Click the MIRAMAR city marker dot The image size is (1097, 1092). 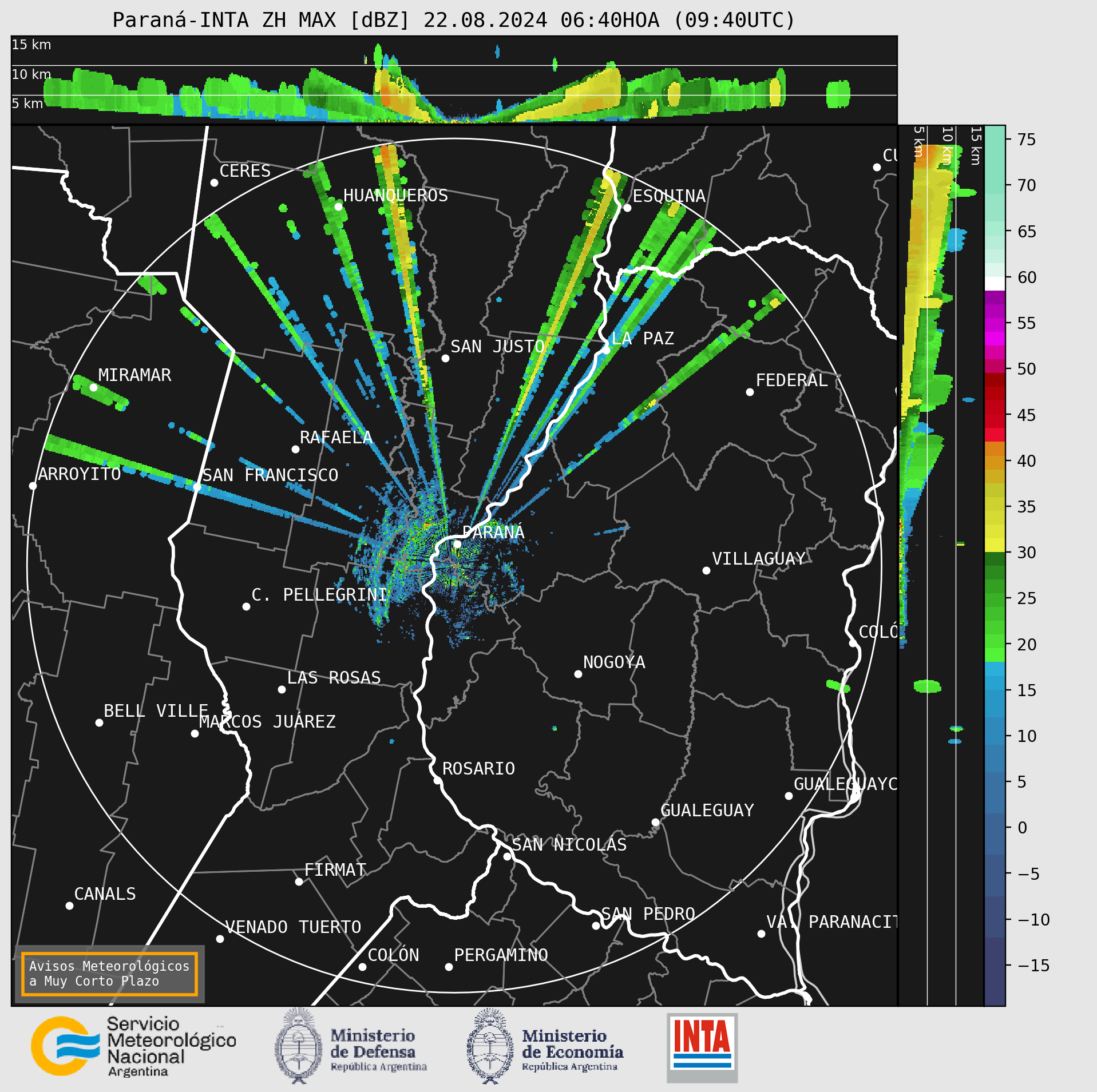pos(93,387)
